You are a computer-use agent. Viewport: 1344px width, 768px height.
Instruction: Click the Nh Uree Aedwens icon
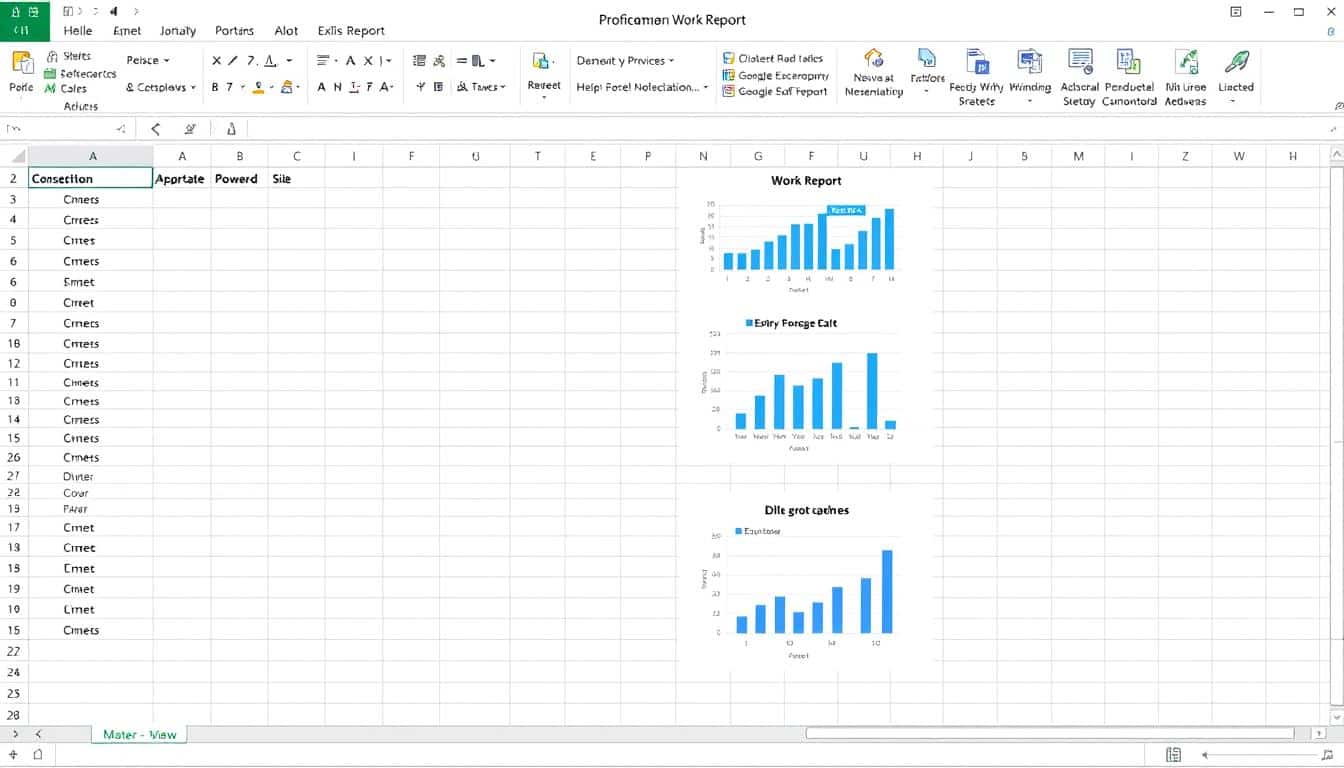click(x=1185, y=61)
